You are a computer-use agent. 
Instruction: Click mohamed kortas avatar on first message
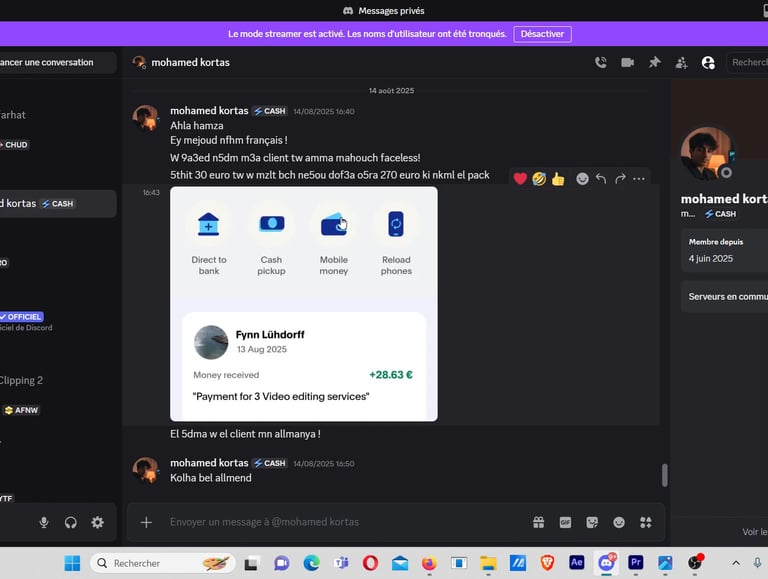pos(145,118)
